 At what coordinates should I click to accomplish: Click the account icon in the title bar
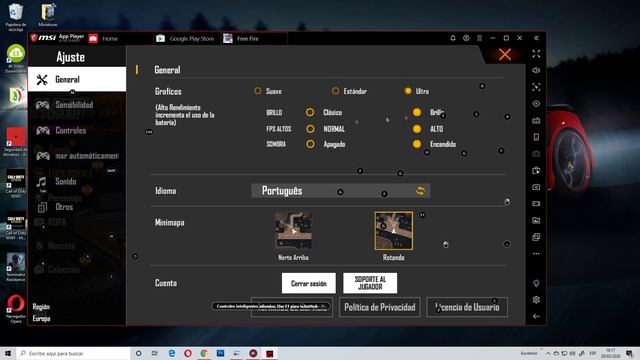466,38
